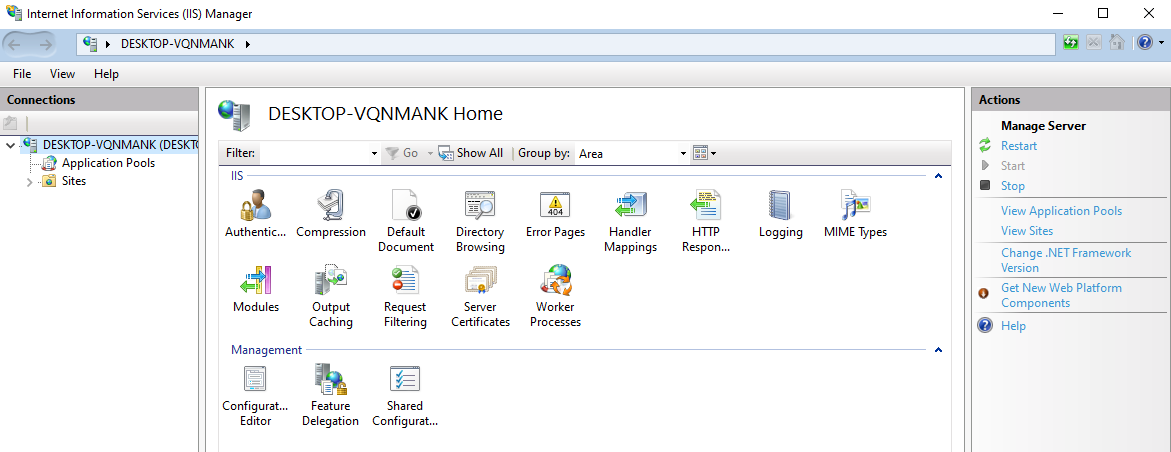Open the Authentication feature icon
This screenshot has height=452, width=1171.
coord(255,213)
